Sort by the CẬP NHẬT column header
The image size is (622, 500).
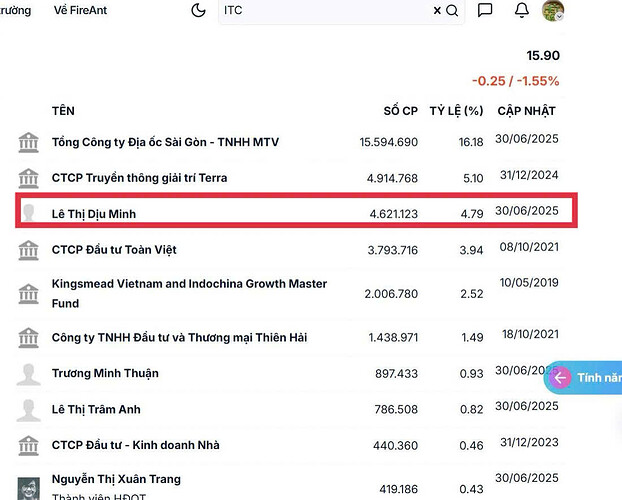[x=526, y=111]
